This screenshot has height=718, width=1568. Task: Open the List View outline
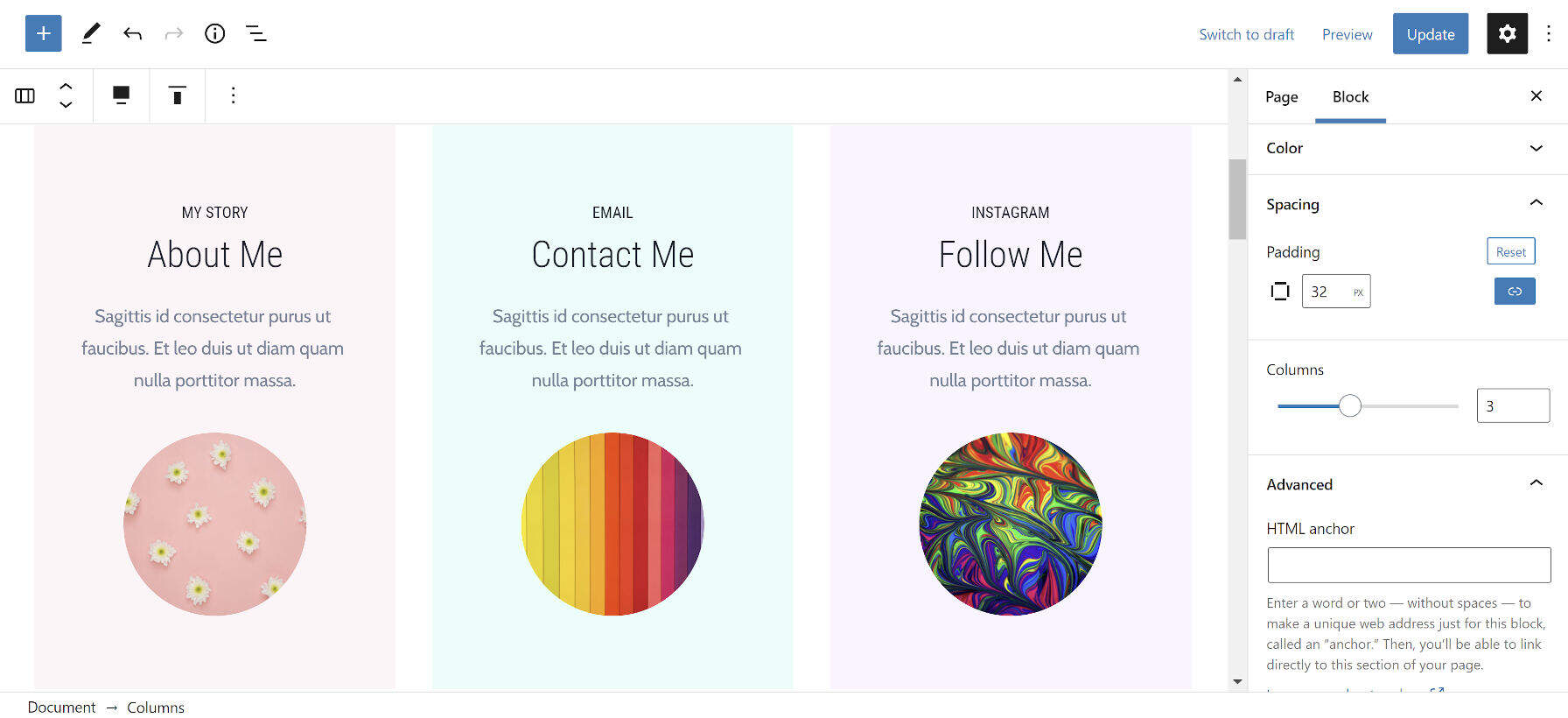[255, 33]
